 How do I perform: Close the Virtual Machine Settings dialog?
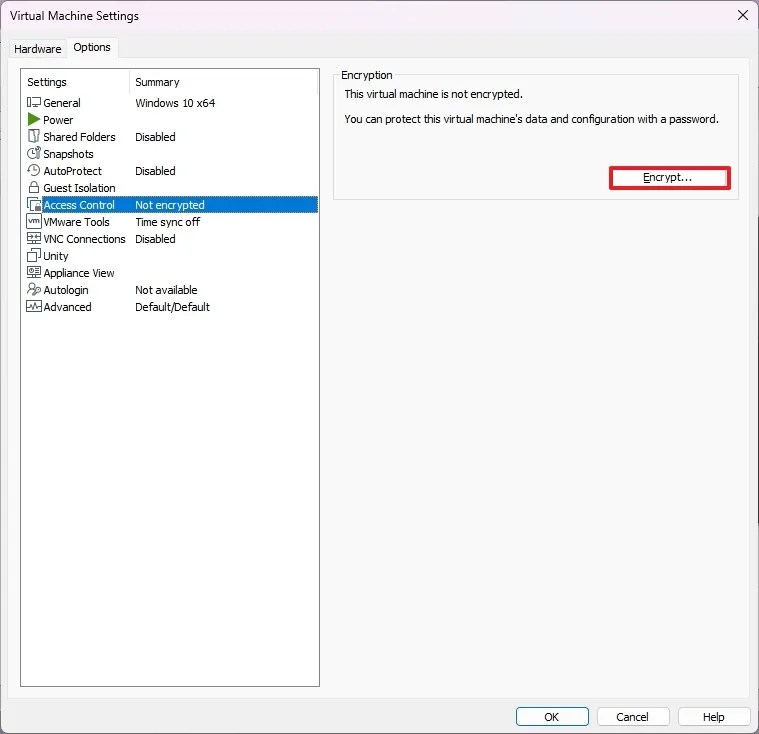743,15
